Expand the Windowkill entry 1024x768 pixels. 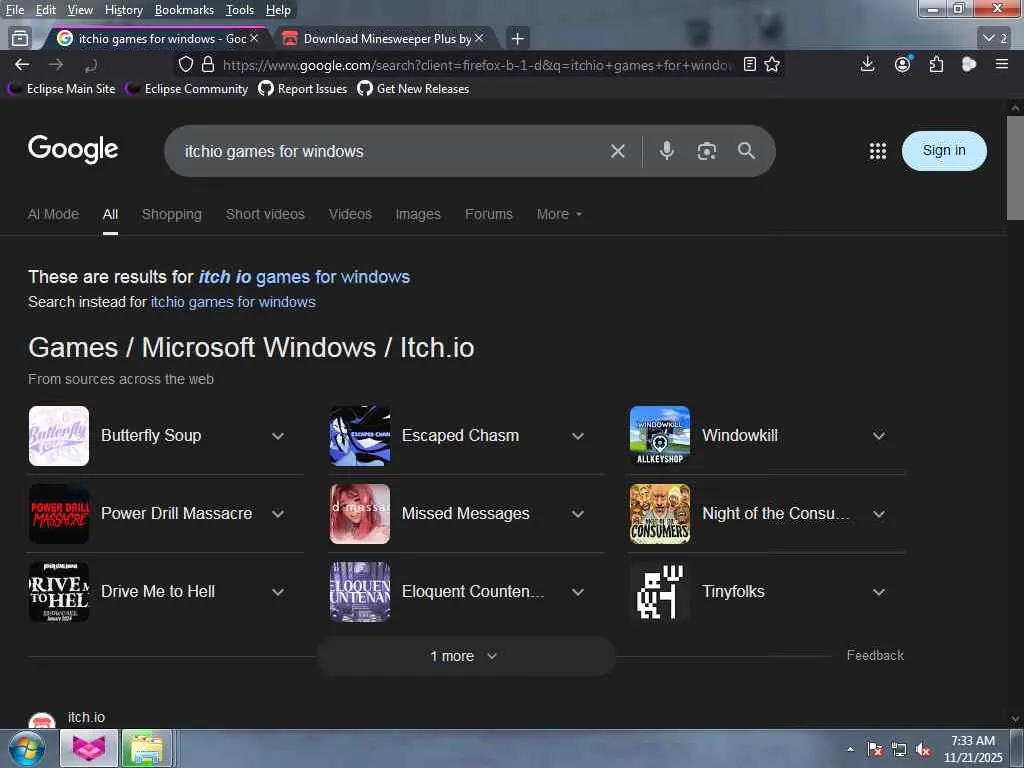coord(879,436)
